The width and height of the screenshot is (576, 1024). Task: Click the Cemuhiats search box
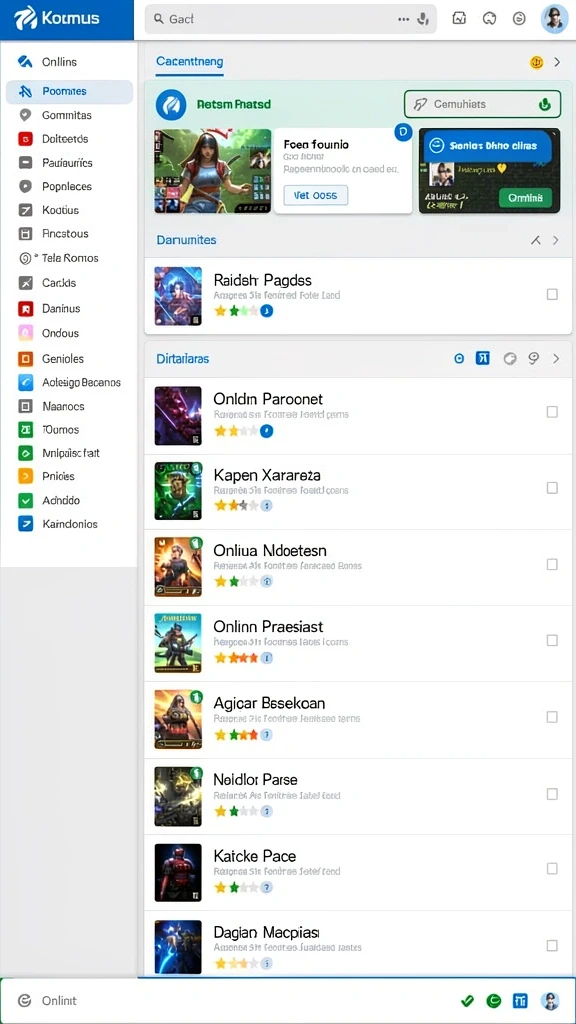tap(483, 104)
